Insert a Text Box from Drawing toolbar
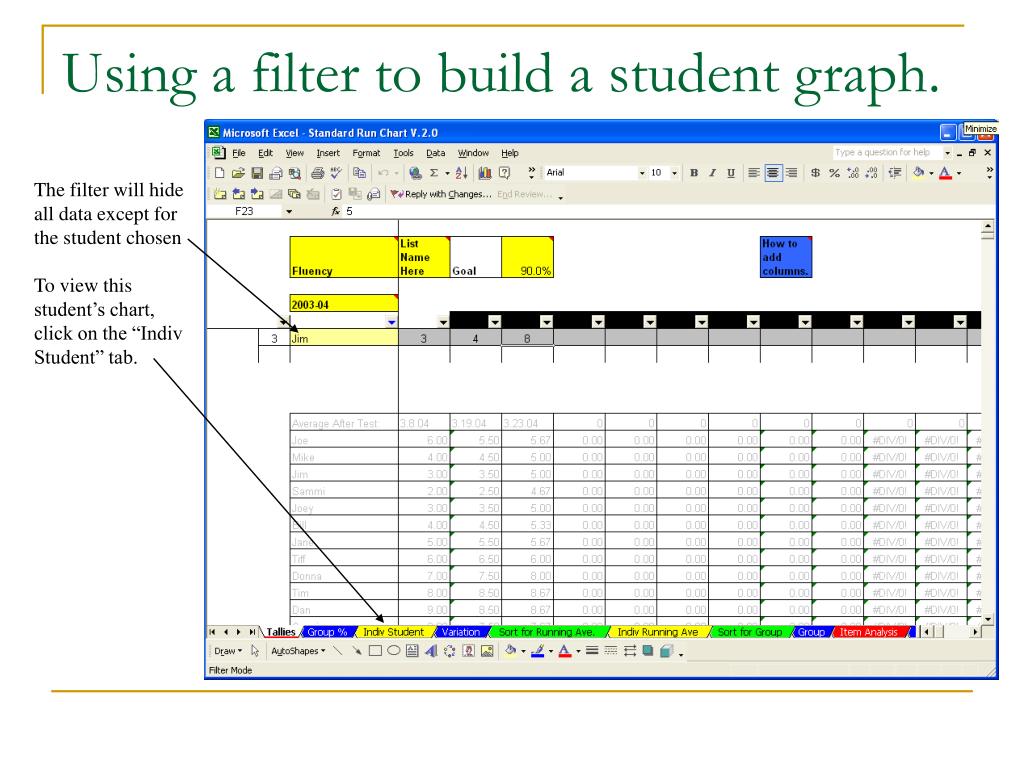Screen dimensions: 1024x768 pos(412,651)
